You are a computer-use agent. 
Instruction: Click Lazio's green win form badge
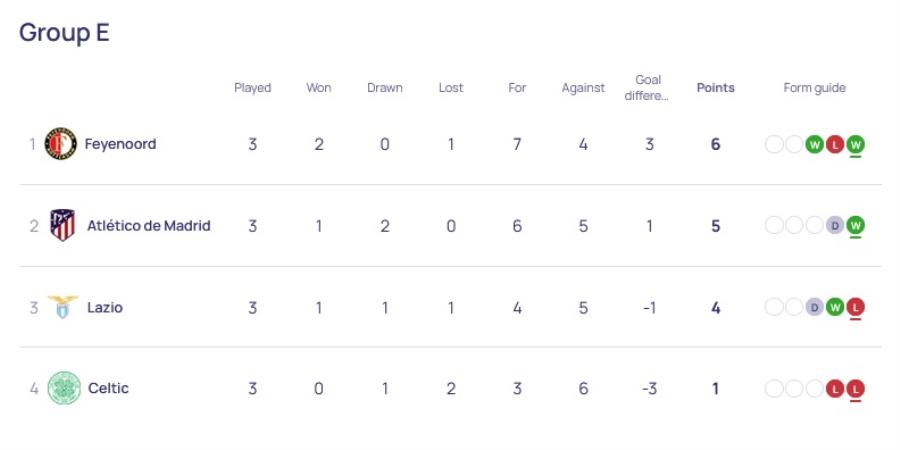click(835, 308)
